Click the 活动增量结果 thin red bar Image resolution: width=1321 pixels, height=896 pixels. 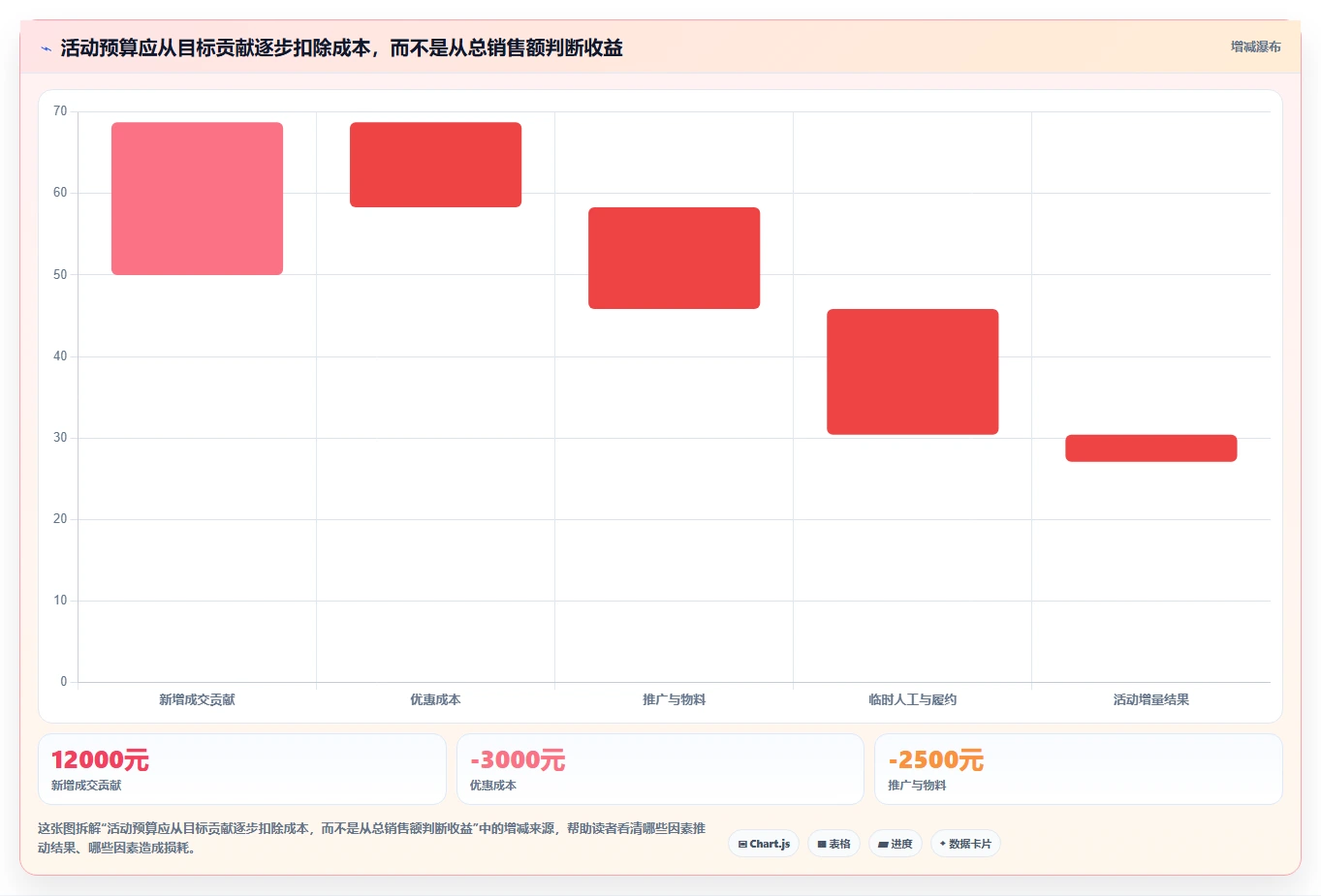tap(1150, 448)
